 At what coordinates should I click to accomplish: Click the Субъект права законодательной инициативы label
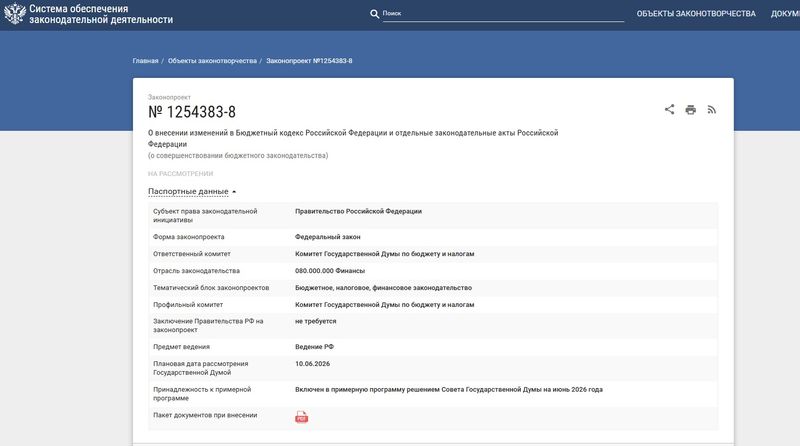point(205,215)
